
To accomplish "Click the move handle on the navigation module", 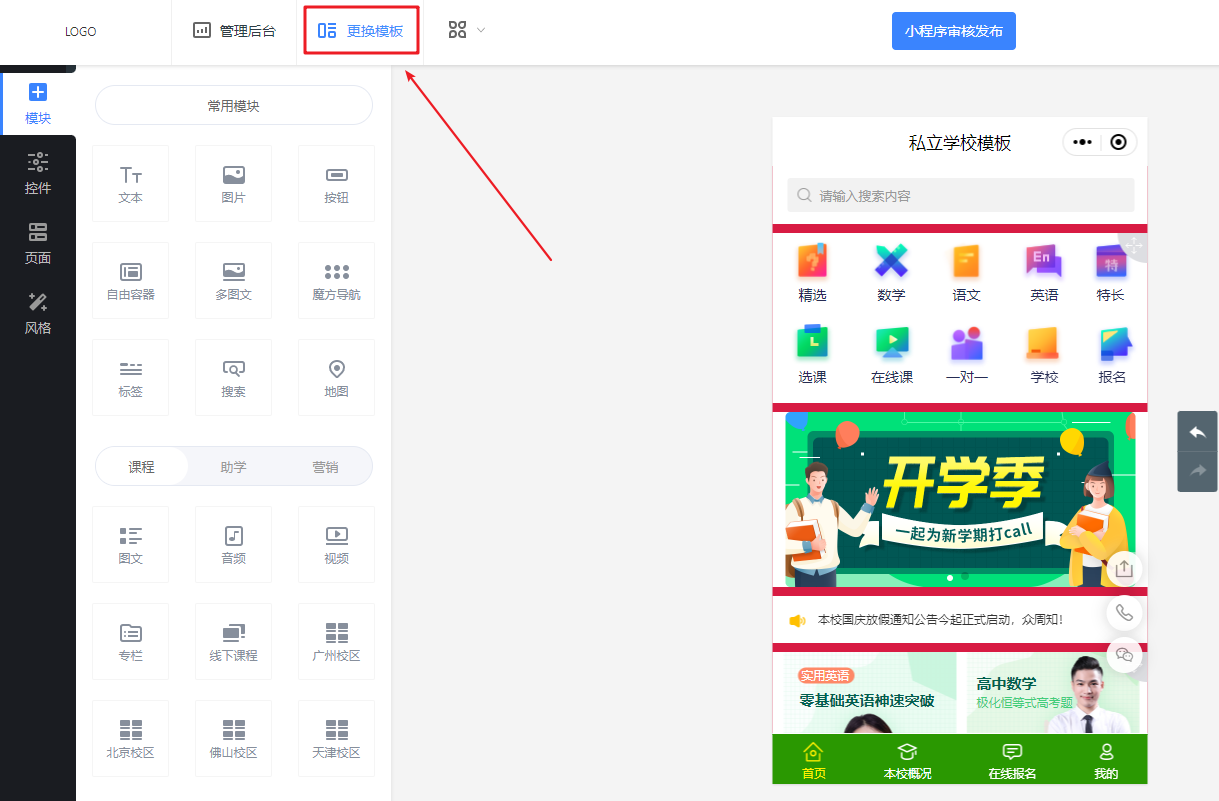I will click(x=1132, y=246).
